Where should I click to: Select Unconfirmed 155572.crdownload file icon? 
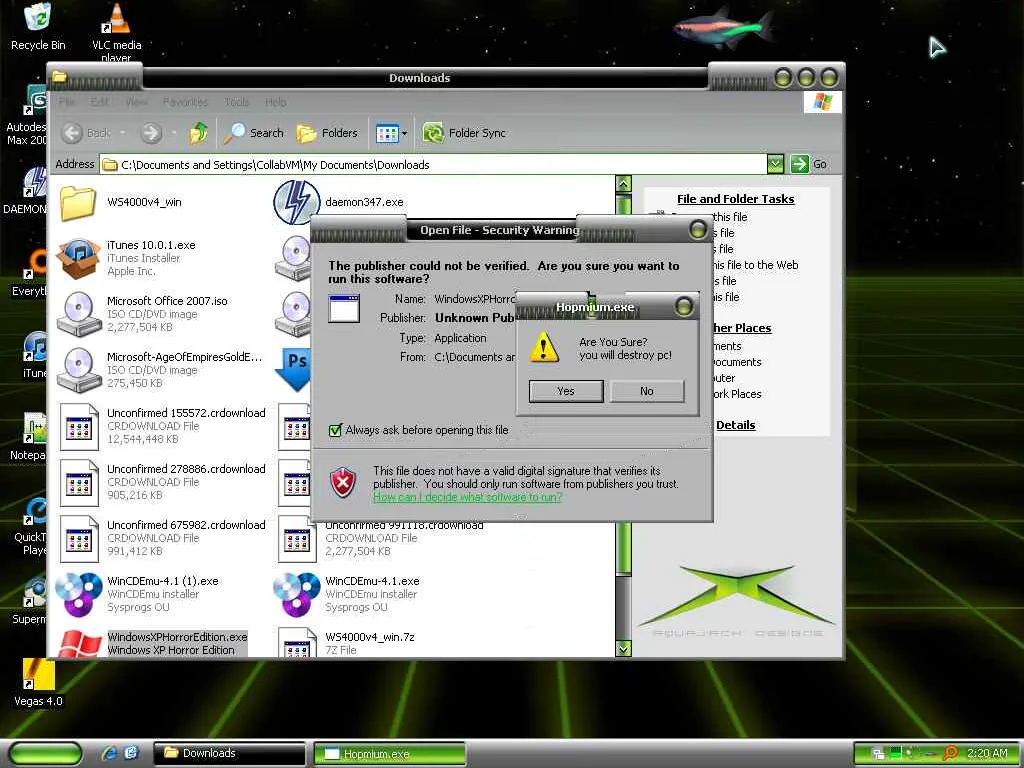(x=79, y=427)
